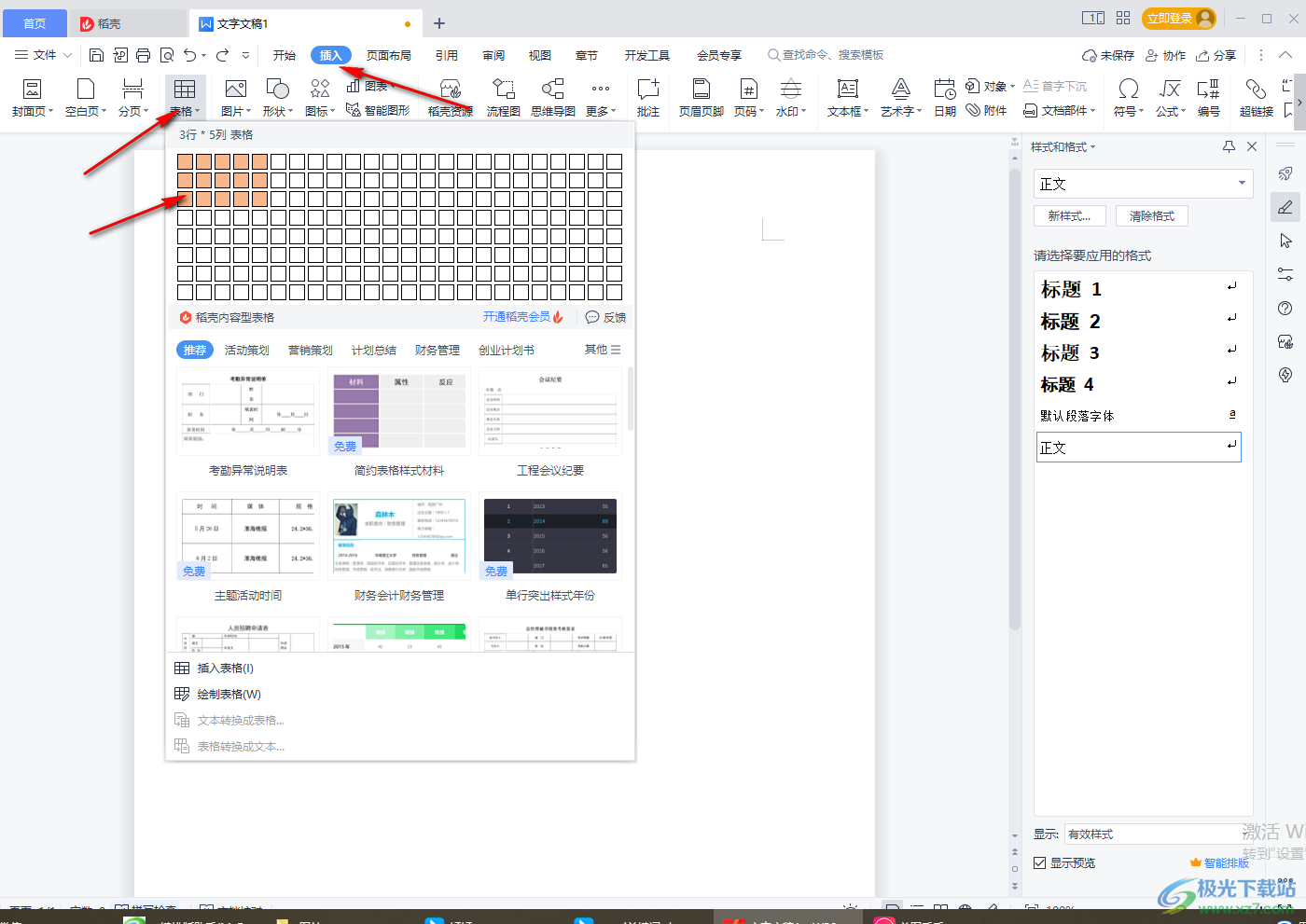The image size is (1306, 924).
Task: Switch to the 引用 ribbon tab
Action: (447, 55)
